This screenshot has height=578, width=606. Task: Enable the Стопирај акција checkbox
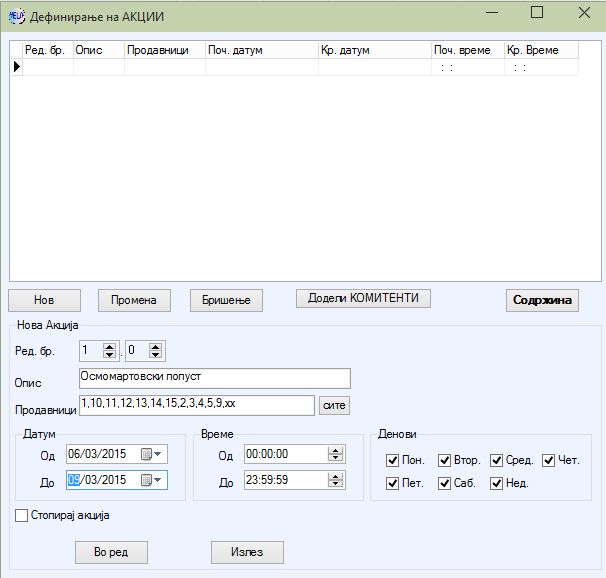coord(22,515)
